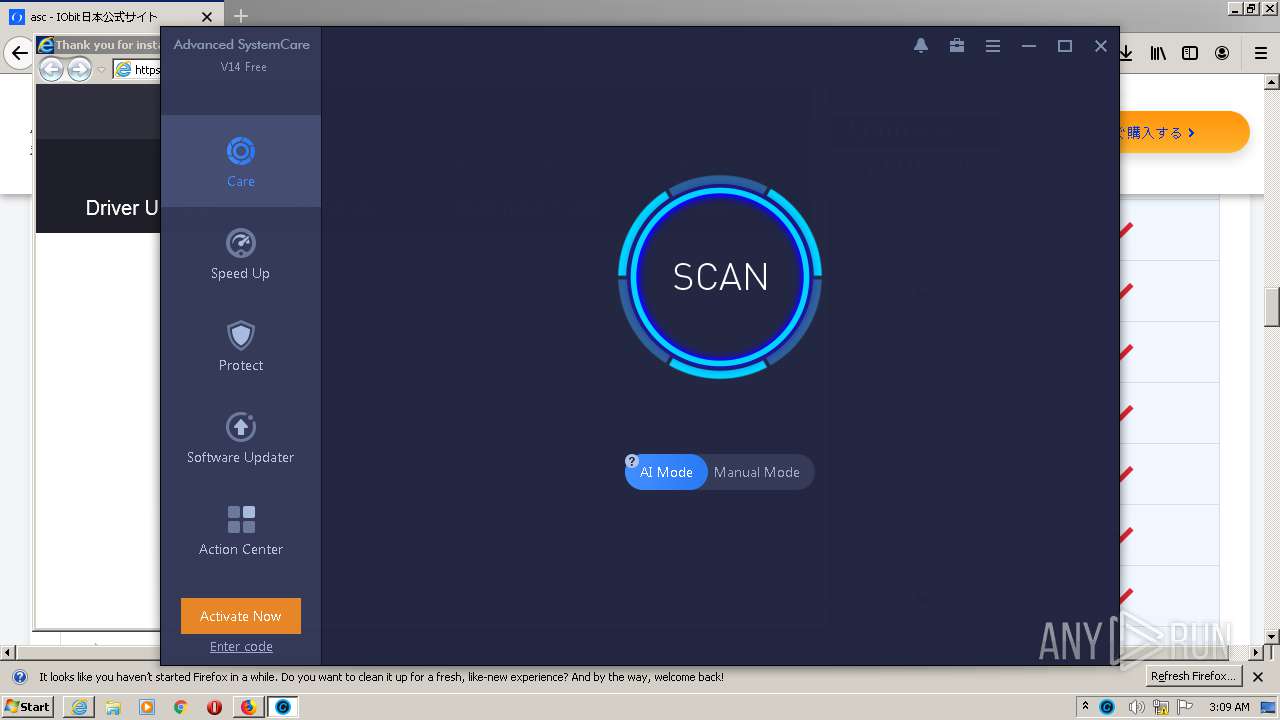Viewport: 1280px width, 720px height.
Task: Open Chrome from taskbar
Action: (x=181, y=707)
